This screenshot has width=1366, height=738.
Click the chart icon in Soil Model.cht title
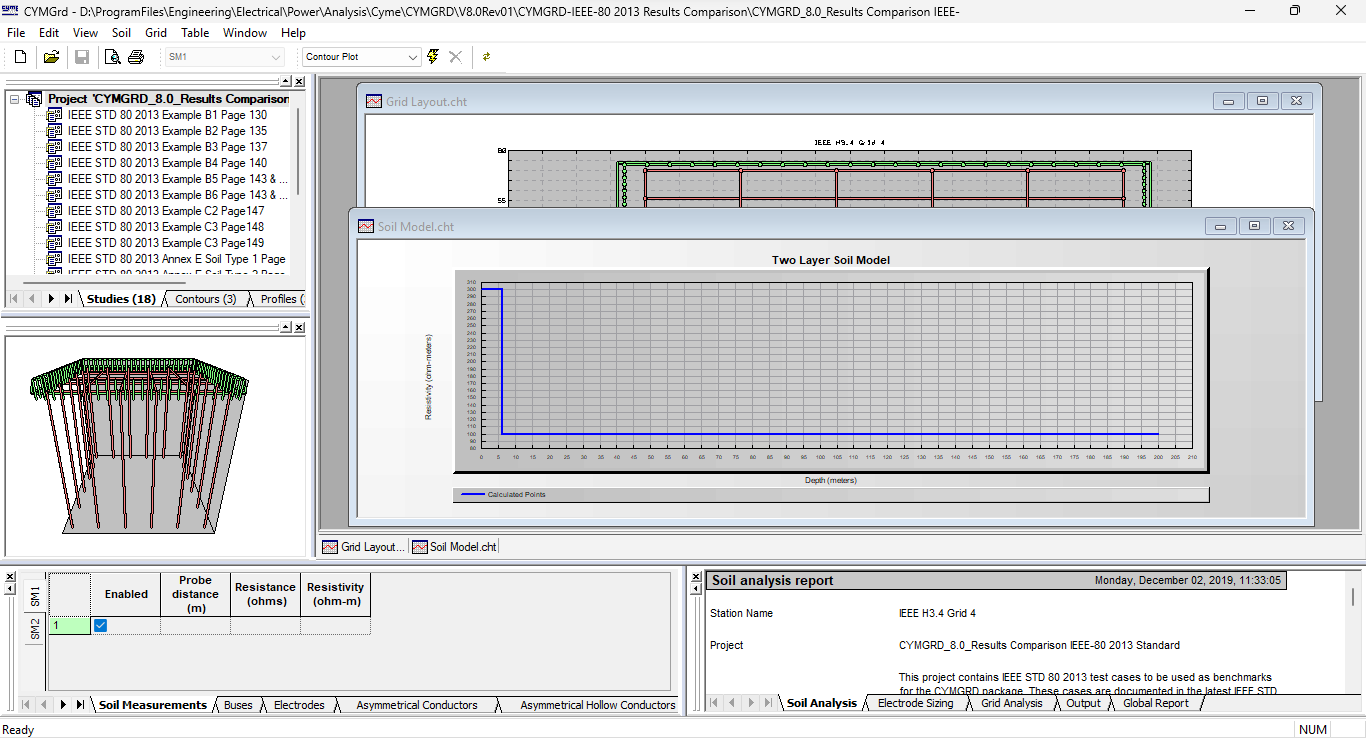[x=366, y=226]
